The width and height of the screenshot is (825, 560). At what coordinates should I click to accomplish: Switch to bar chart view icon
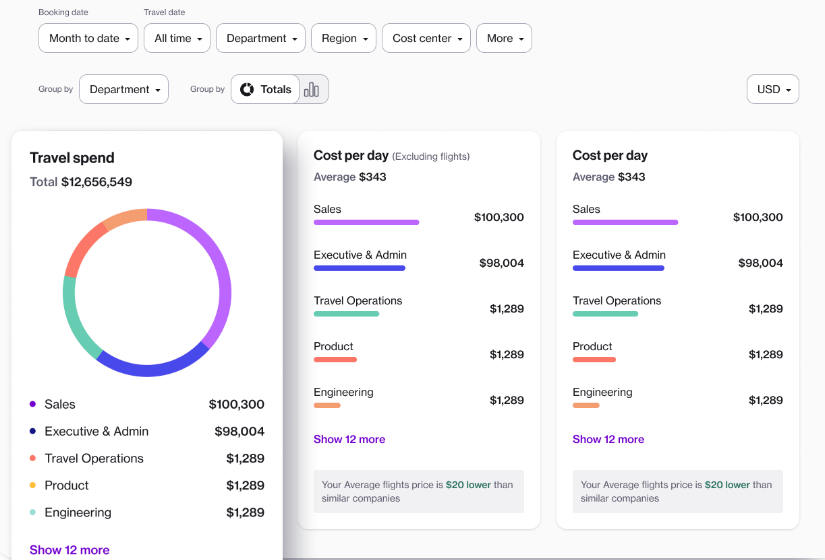click(312, 89)
